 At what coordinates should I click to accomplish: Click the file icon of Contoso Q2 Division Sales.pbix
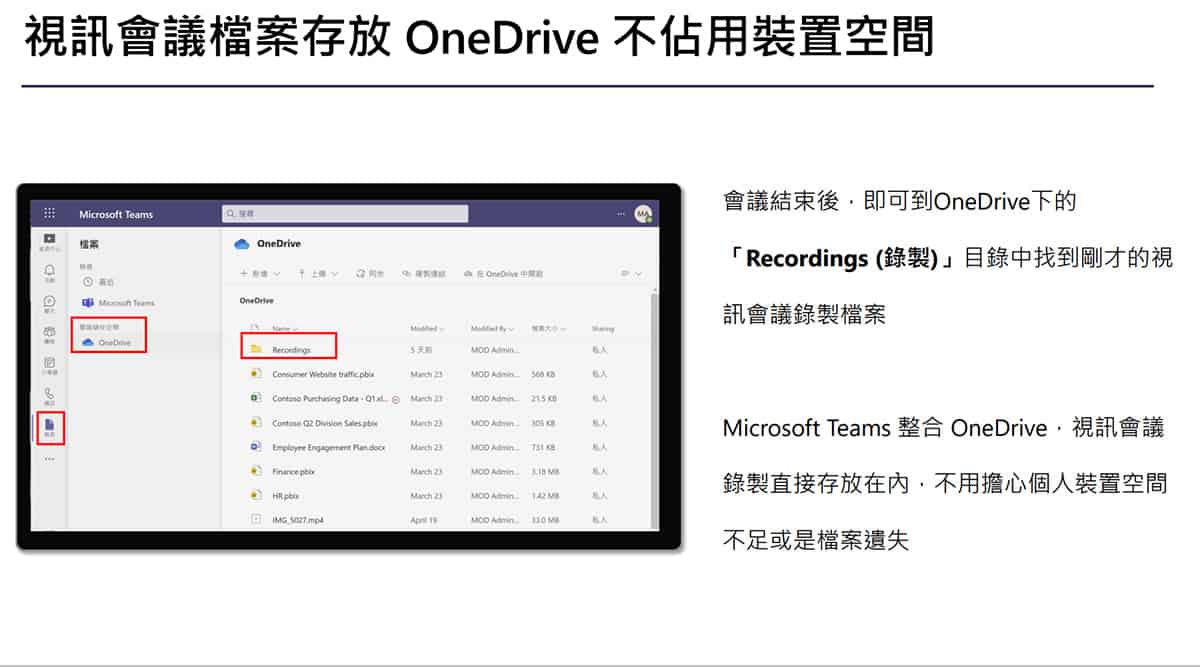tap(256, 422)
